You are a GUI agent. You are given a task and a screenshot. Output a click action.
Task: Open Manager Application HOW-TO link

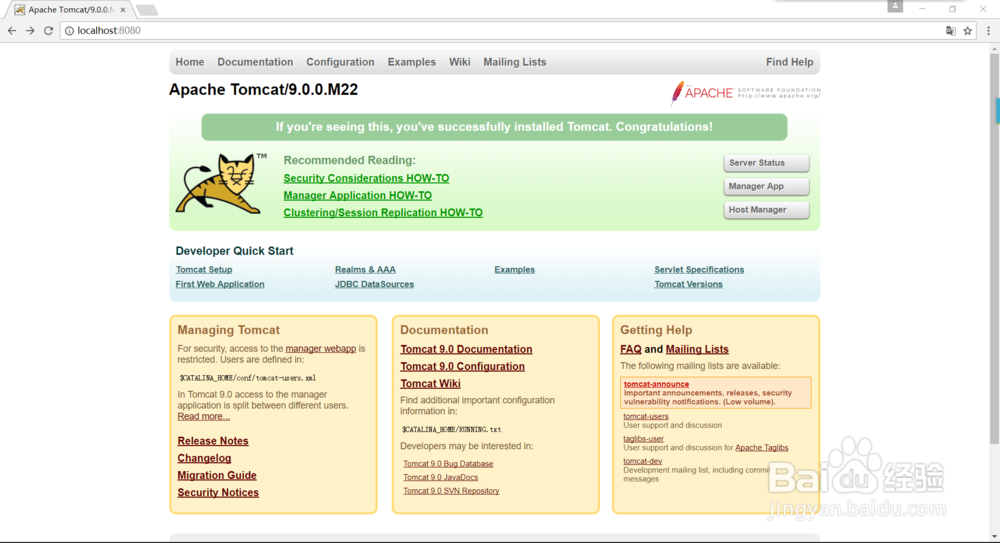[357, 195]
